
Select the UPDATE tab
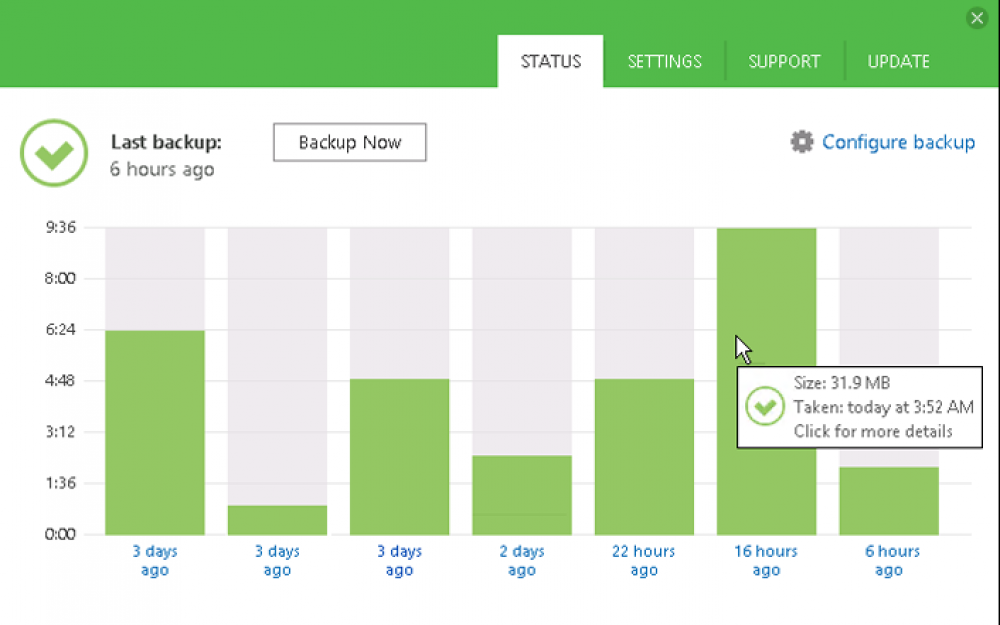click(898, 61)
